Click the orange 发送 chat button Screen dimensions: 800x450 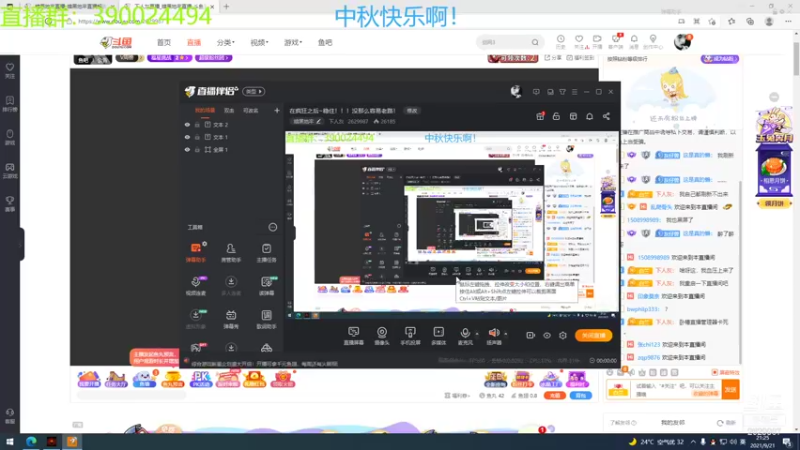pos(731,390)
